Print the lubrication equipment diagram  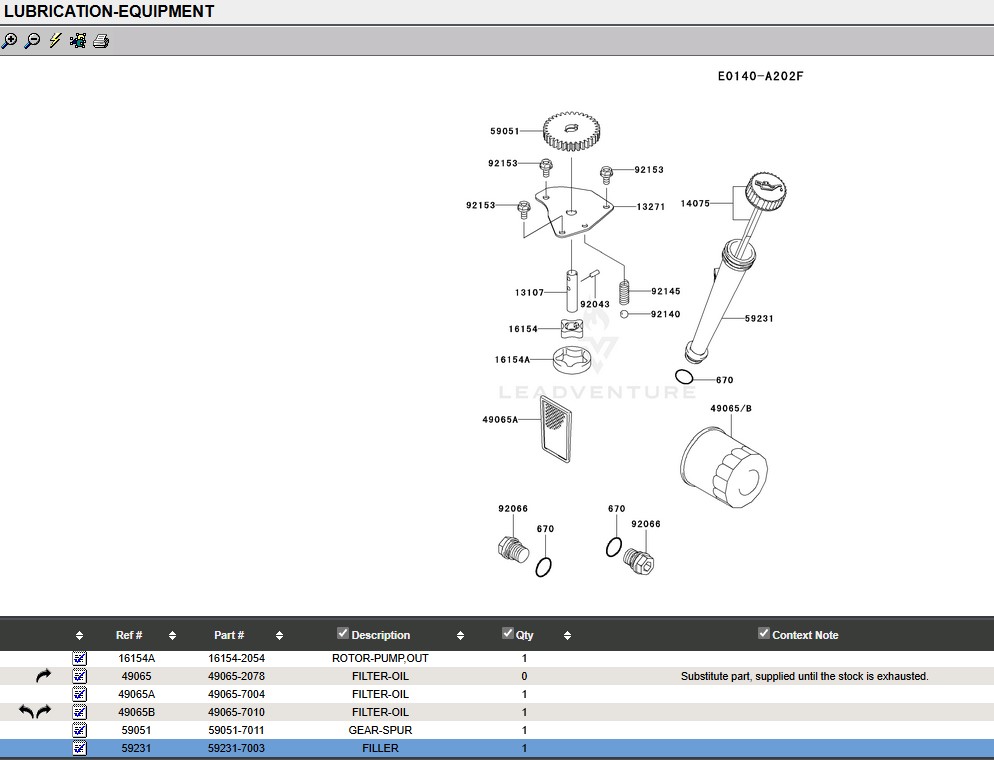pyautogui.click(x=101, y=41)
